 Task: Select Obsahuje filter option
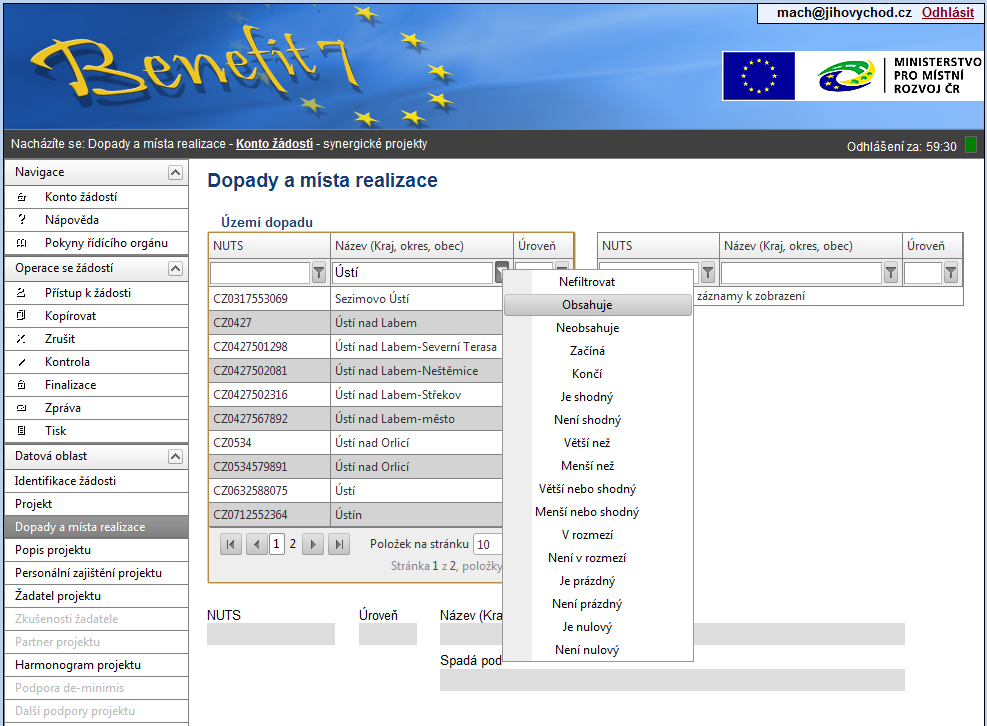pyautogui.click(x=587, y=305)
